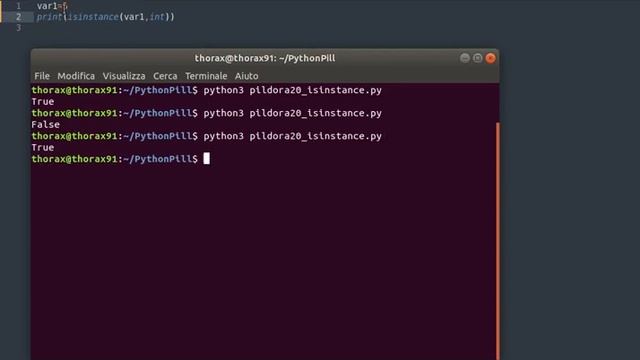This screenshot has height=360, width=640.
Task: Click editor line number 2
Action: click(18, 17)
